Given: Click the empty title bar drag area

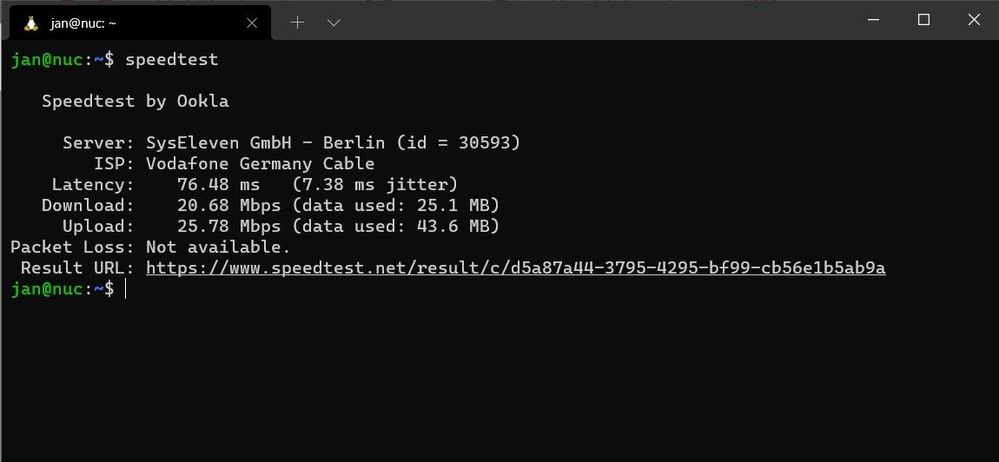Looking at the screenshot, I should 600,20.
